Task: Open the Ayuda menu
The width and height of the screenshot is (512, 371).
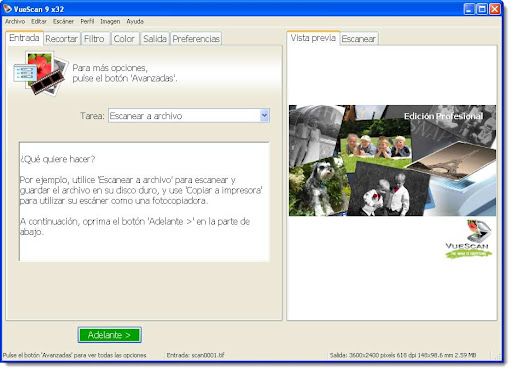Action: (x=135, y=21)
